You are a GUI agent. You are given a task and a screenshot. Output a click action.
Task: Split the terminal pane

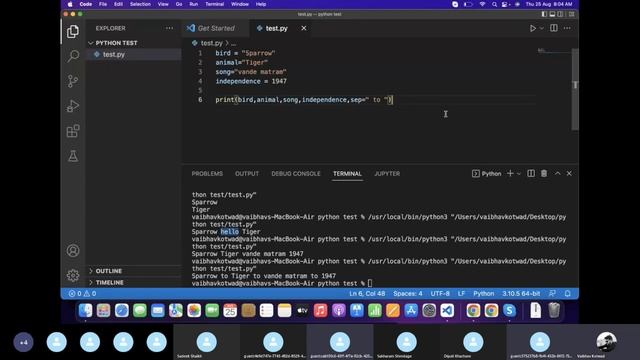(531, 173)
